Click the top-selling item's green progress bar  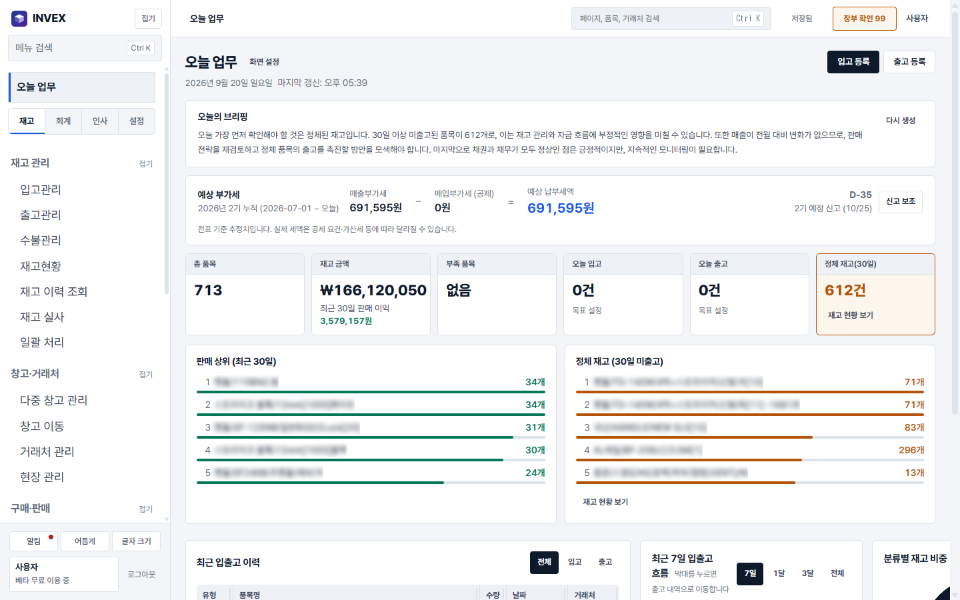coord(370,392)
